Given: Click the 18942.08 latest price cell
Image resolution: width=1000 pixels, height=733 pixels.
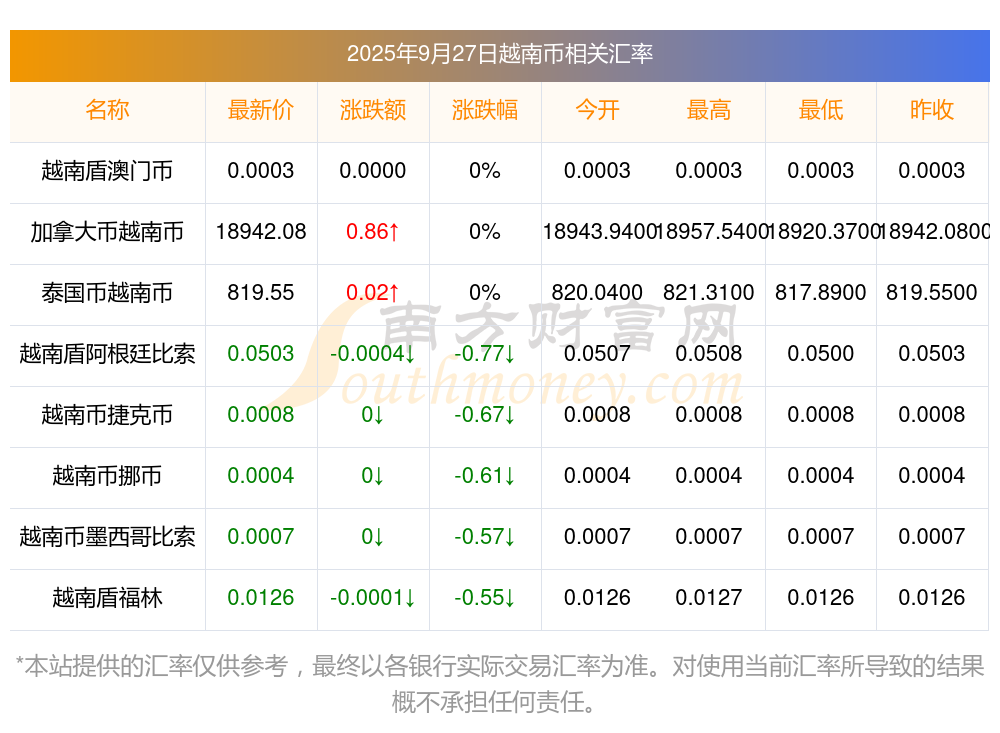Looking at the screenshot, I should click(x=261, y=232).
